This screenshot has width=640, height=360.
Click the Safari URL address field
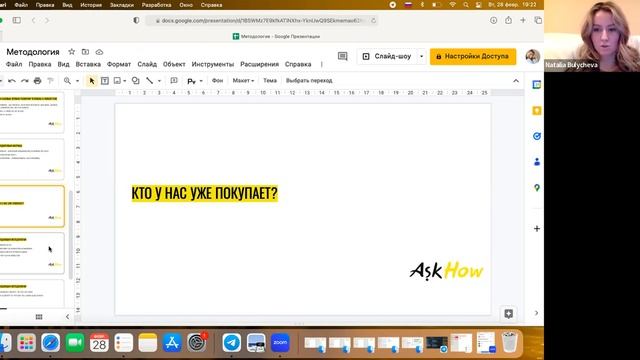coord(261,20)
